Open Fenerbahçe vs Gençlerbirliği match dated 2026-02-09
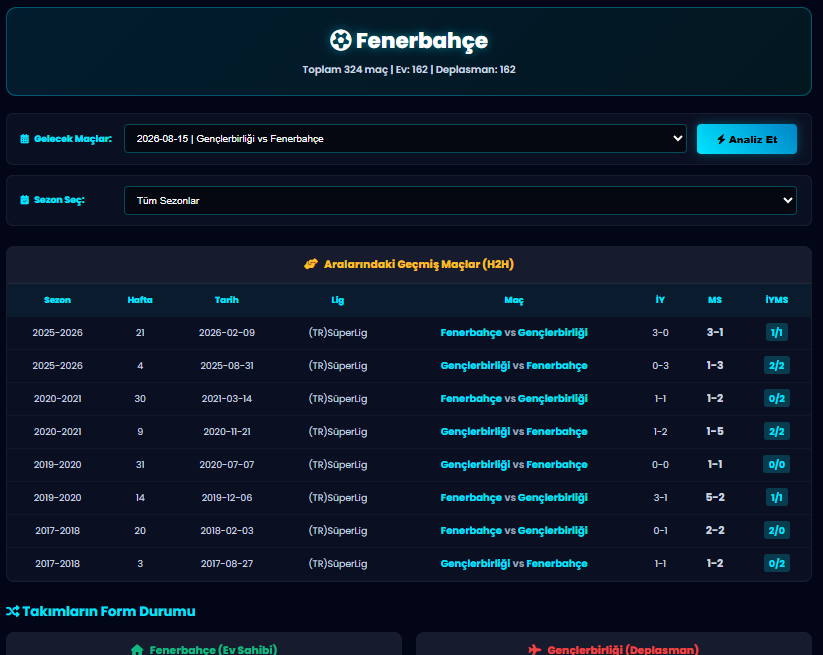 click(x=514, y=332)
